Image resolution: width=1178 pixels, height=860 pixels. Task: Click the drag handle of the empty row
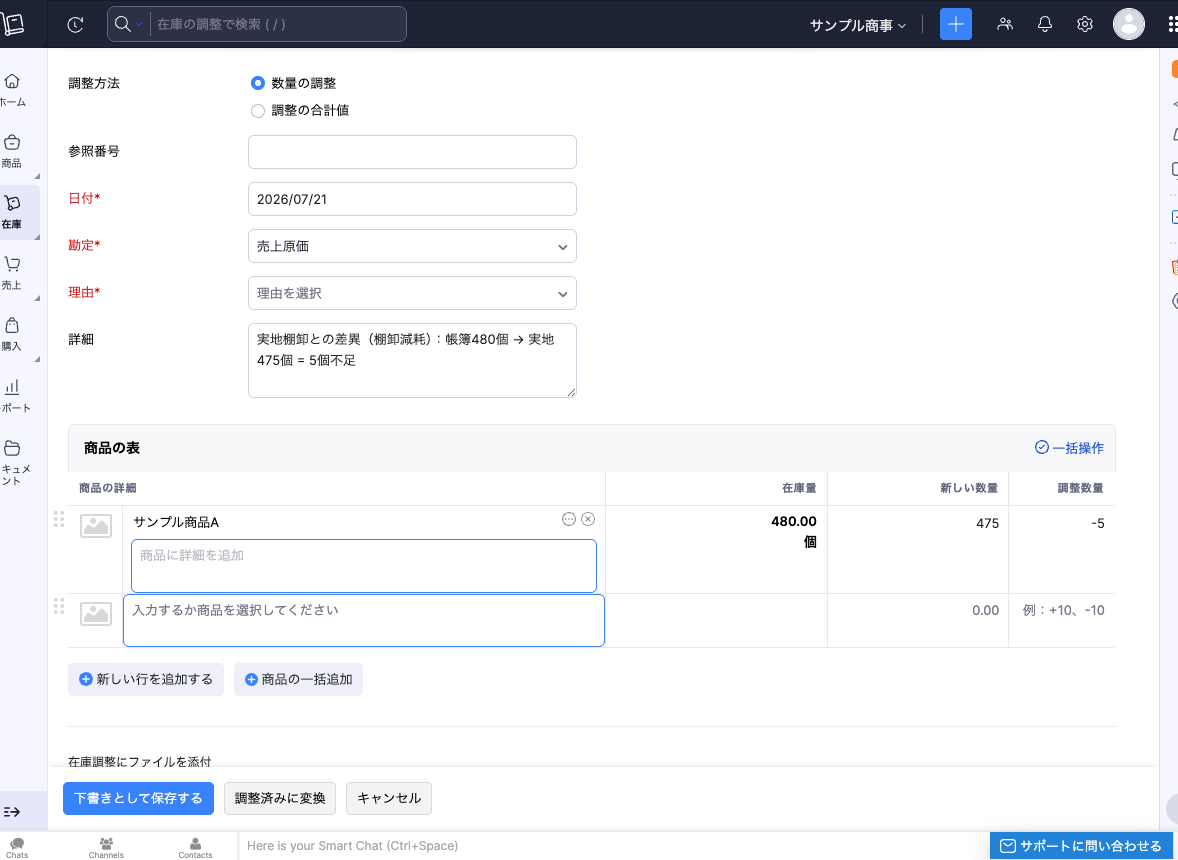pyautogui.click(x=59, y=606)
